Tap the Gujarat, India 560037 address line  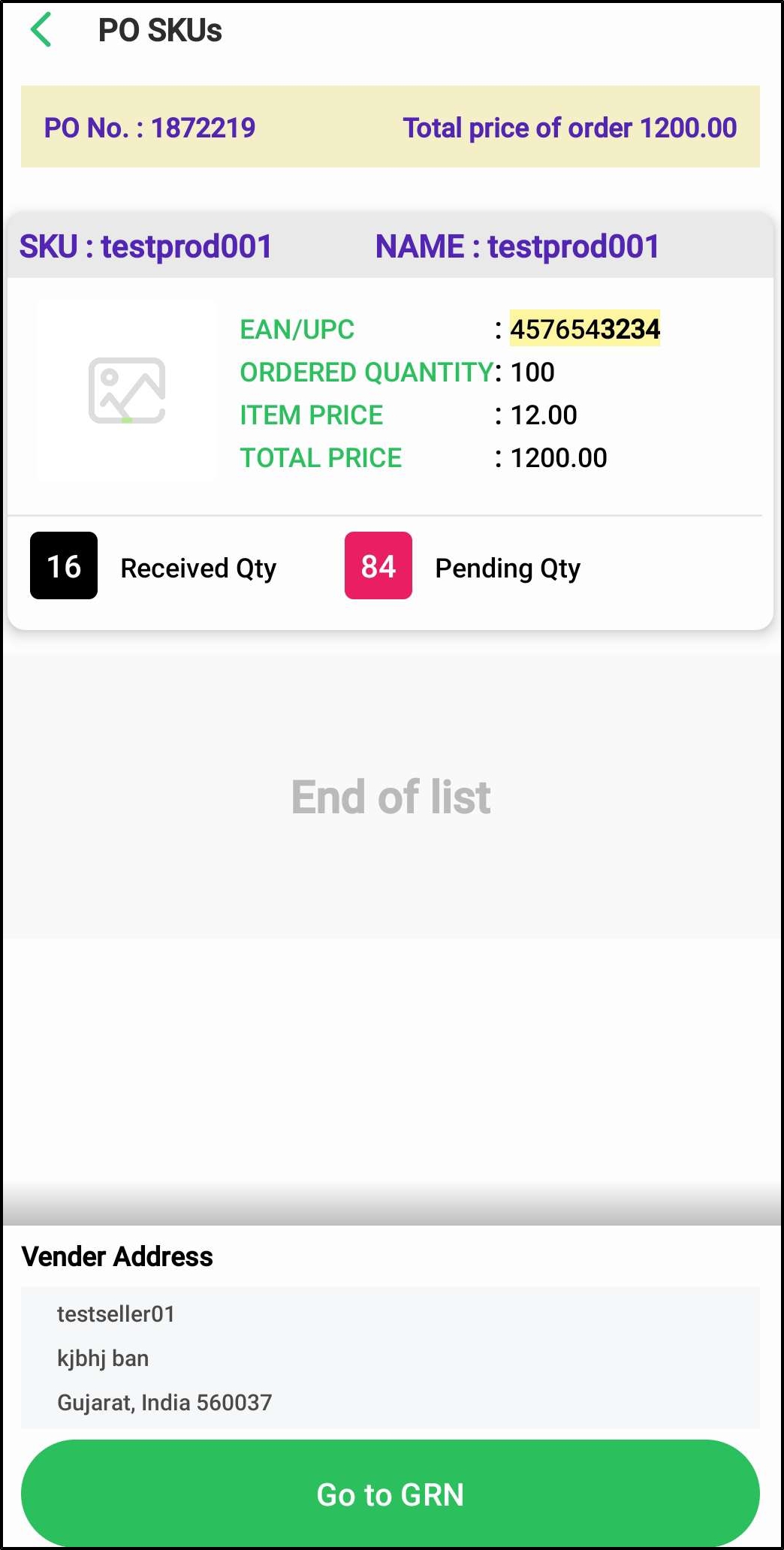[164, 1402]
